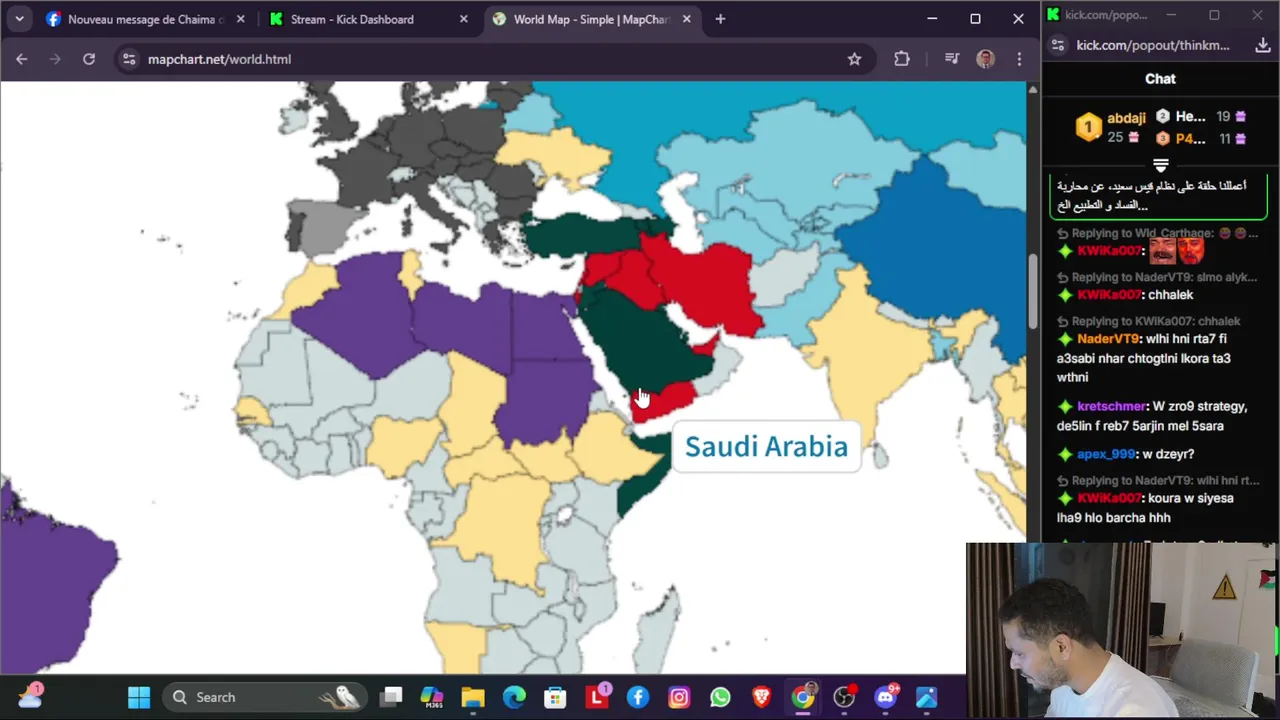
Task: Open the Chrome profile avatar
Action: [985, 59]
